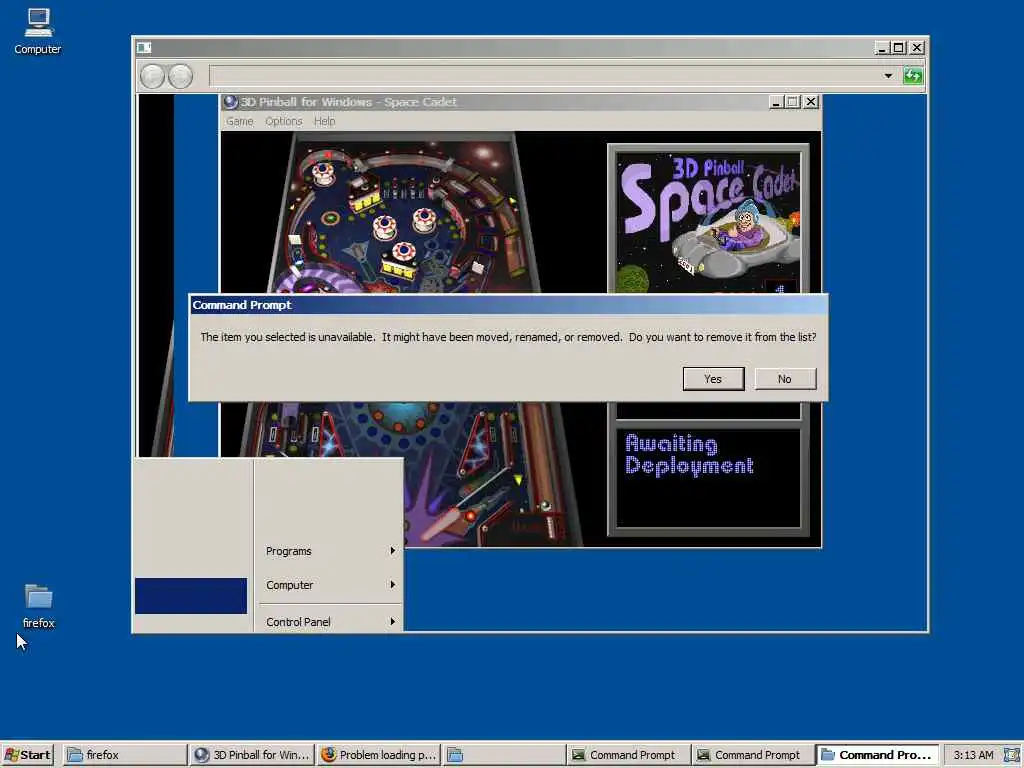Click the address bar input field

tap(545, 76)
